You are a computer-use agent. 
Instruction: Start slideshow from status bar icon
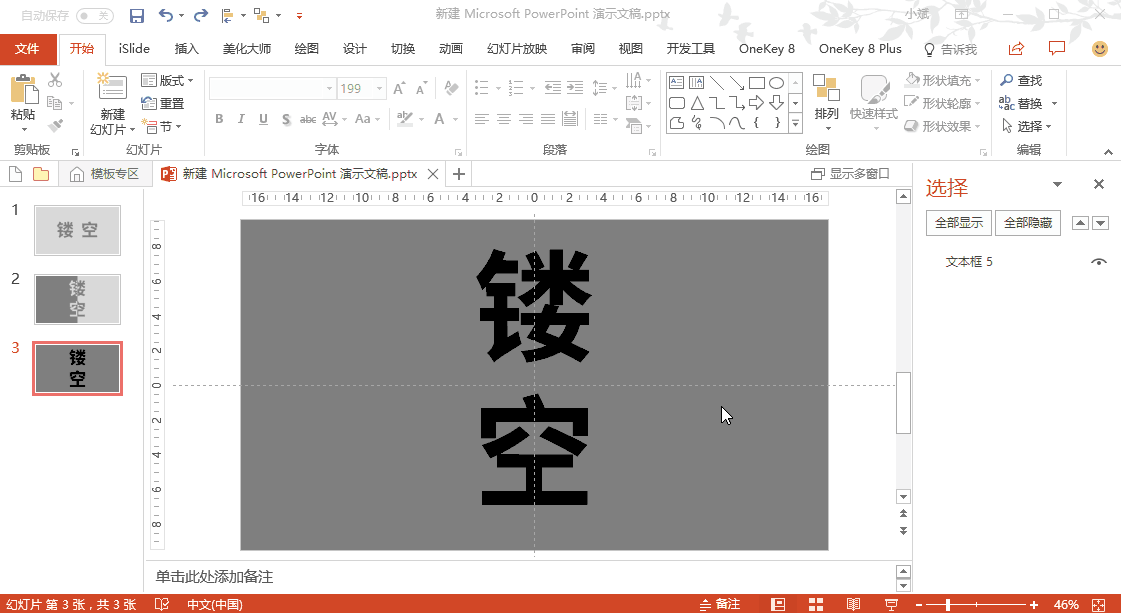point(891,604)
